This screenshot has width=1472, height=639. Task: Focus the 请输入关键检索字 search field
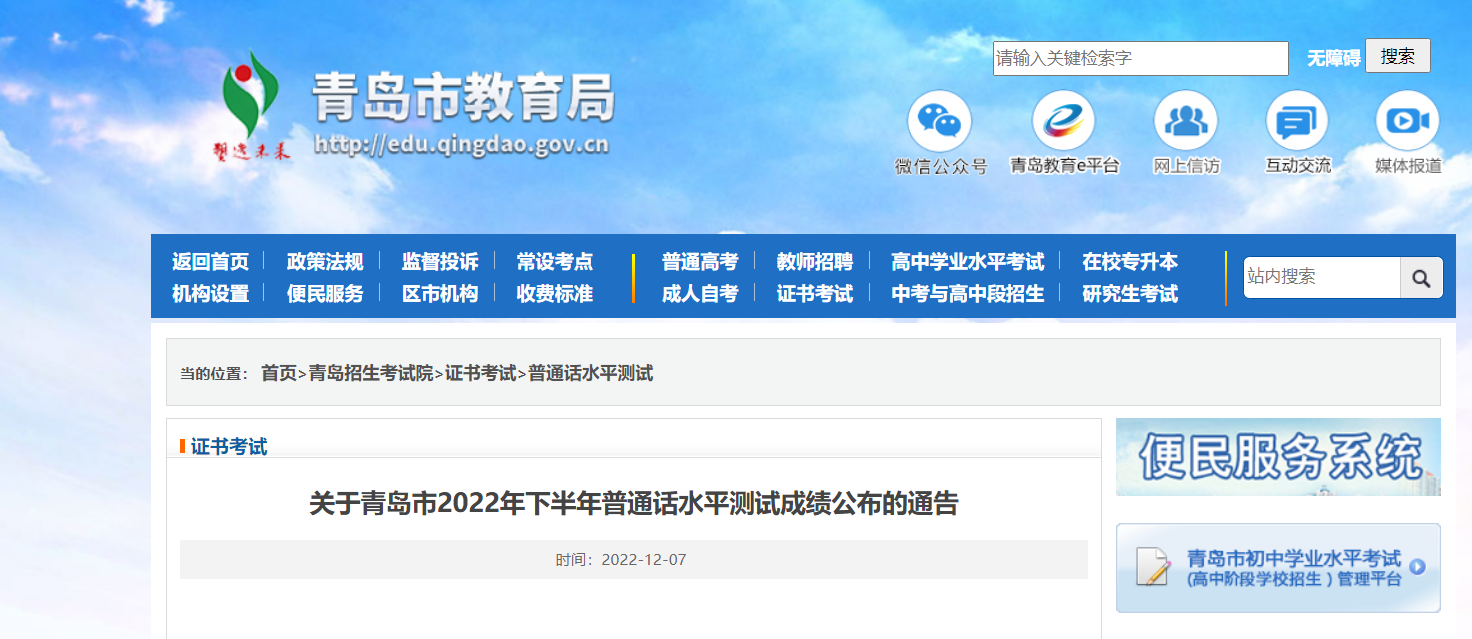[x=1141, y=58]
